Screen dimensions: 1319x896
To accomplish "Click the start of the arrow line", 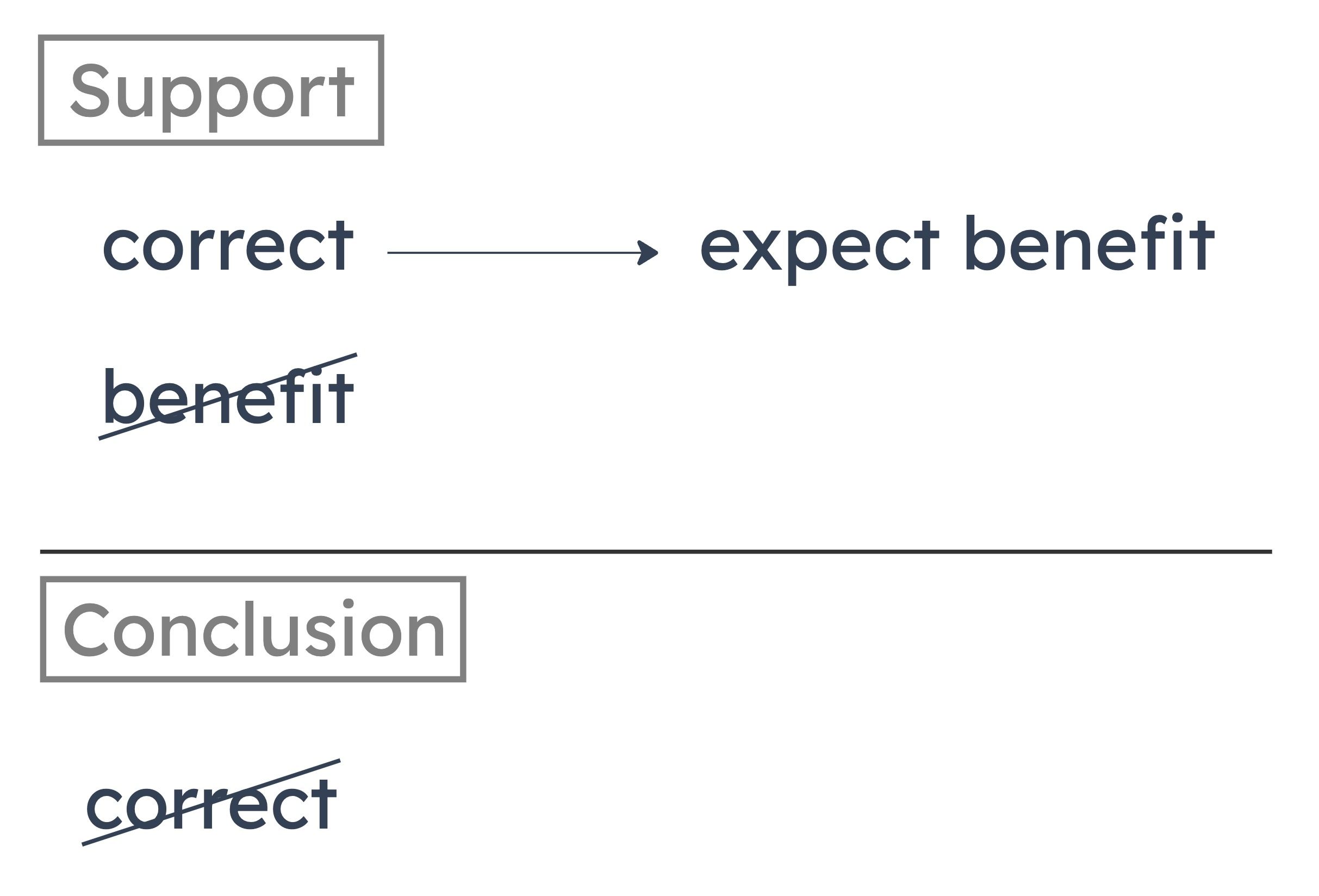I will 389,252.
